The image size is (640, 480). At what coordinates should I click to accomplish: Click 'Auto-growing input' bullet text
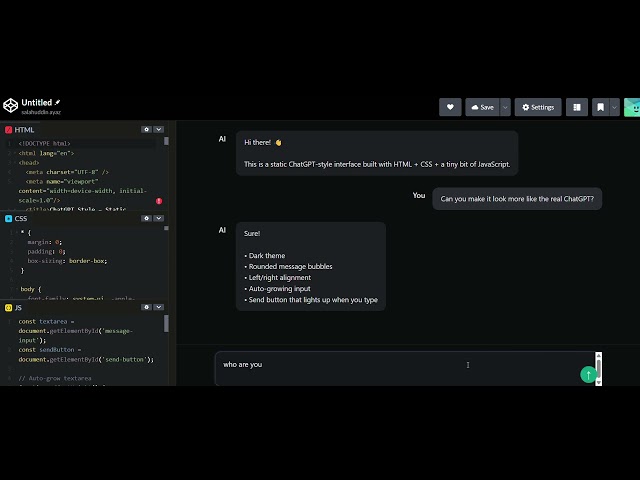[277, 289]
